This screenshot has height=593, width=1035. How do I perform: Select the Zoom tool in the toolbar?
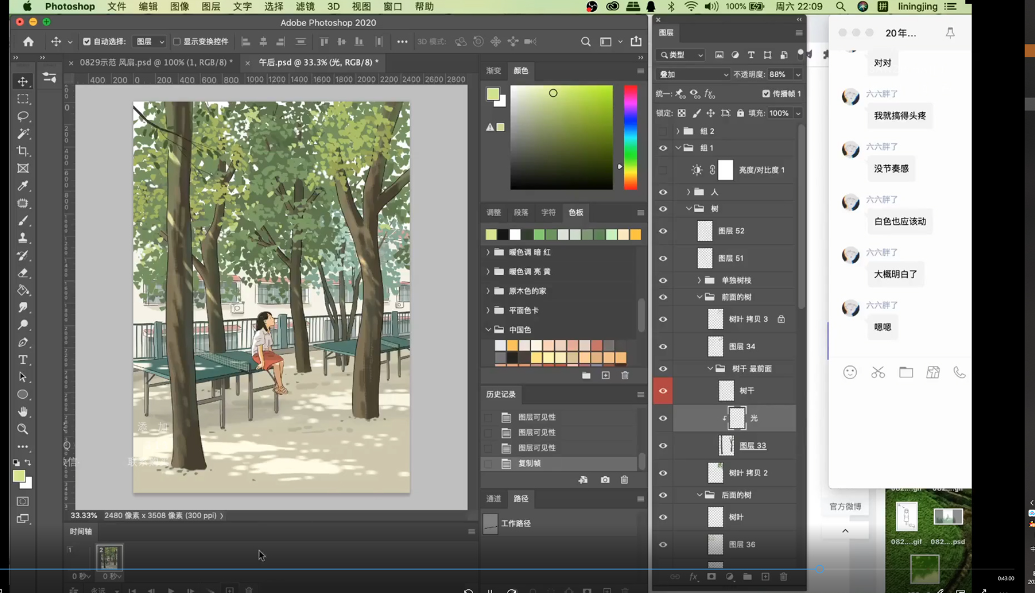(x=23, y=429)
